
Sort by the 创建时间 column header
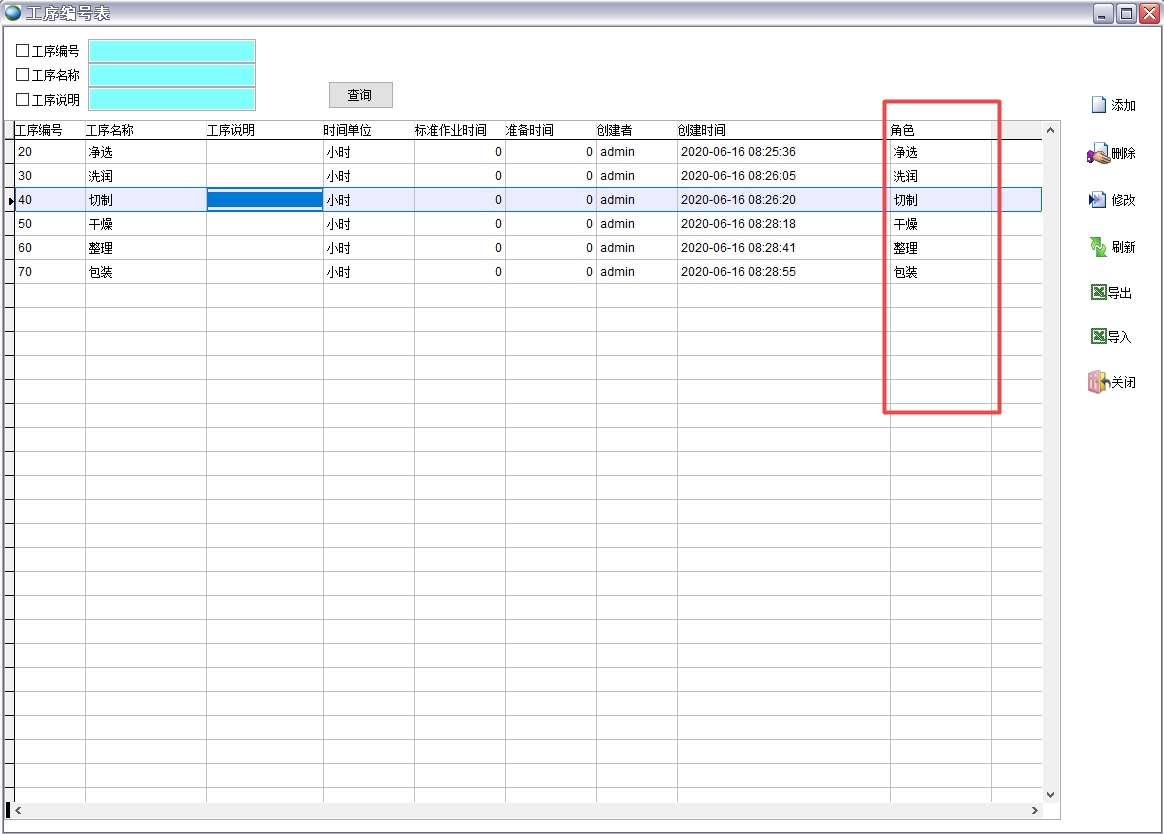click(x=702, y=130)
